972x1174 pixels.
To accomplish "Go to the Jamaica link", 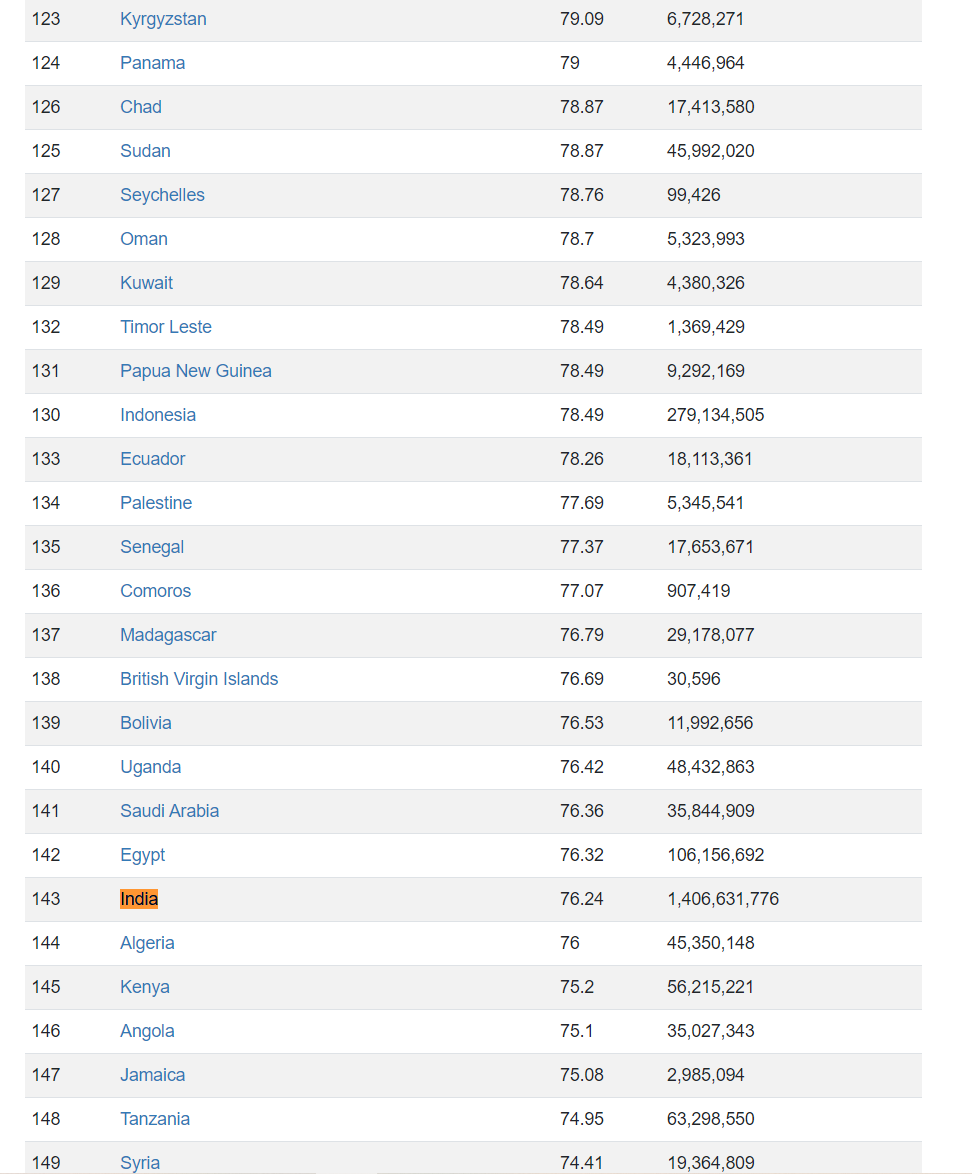I will click(152, 1075).
